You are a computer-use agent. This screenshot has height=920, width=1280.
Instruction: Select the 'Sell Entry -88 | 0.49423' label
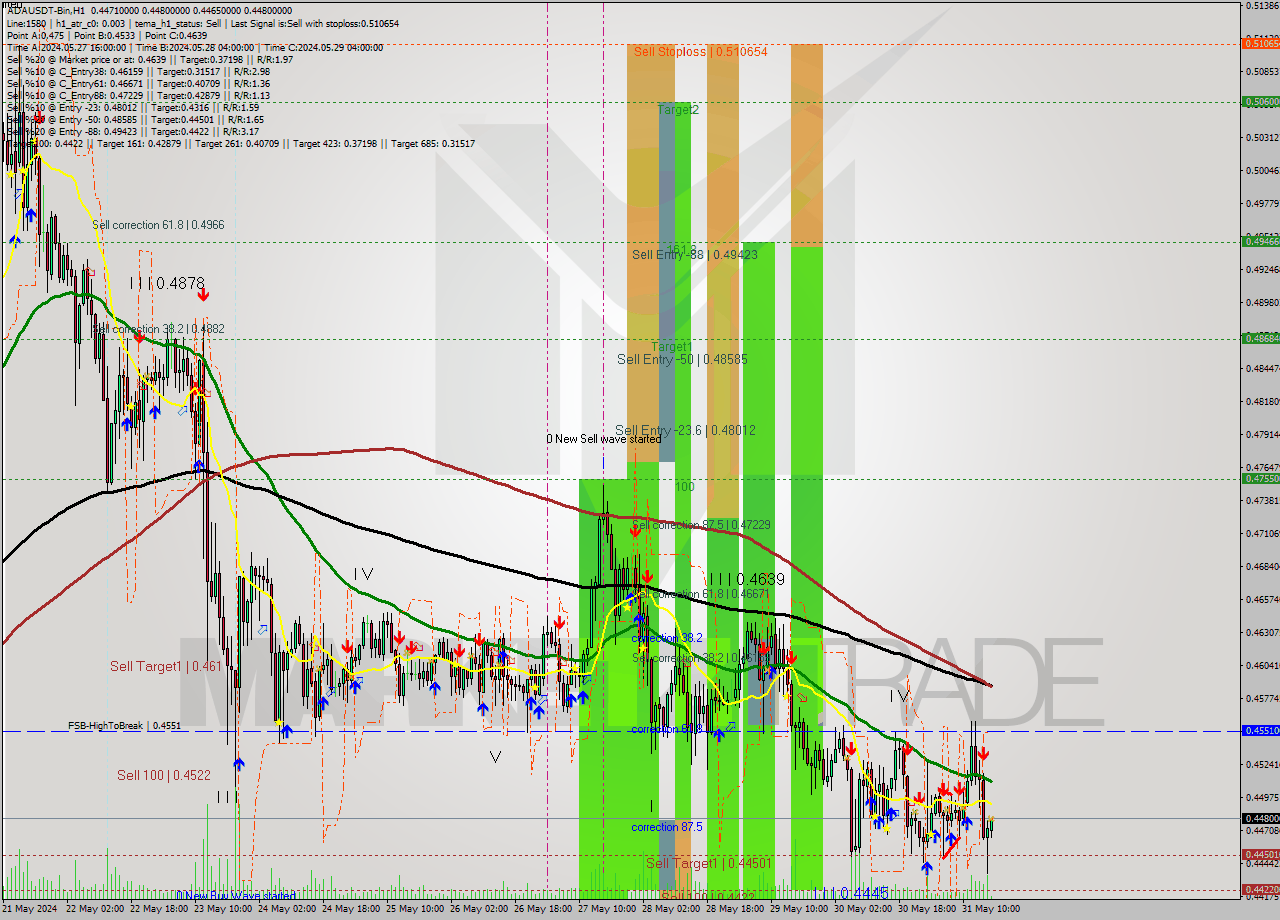click(694, 254)
